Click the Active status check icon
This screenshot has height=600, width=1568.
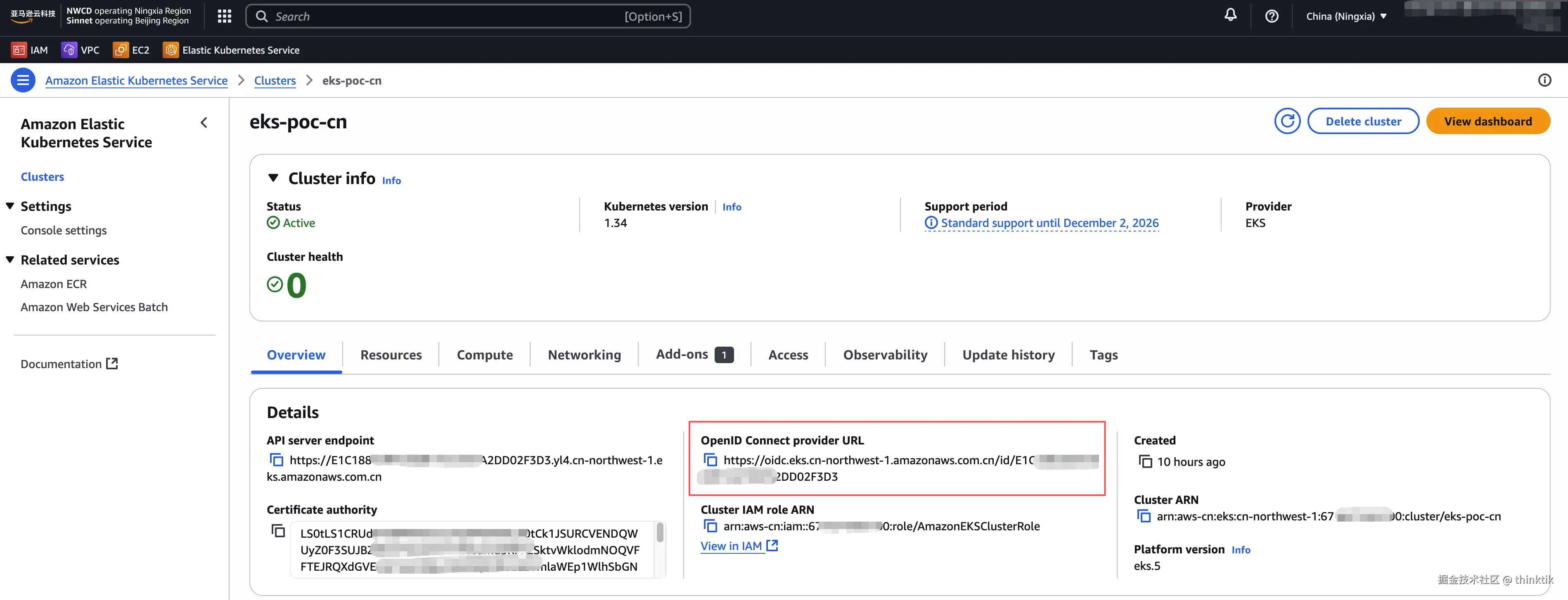273,223
